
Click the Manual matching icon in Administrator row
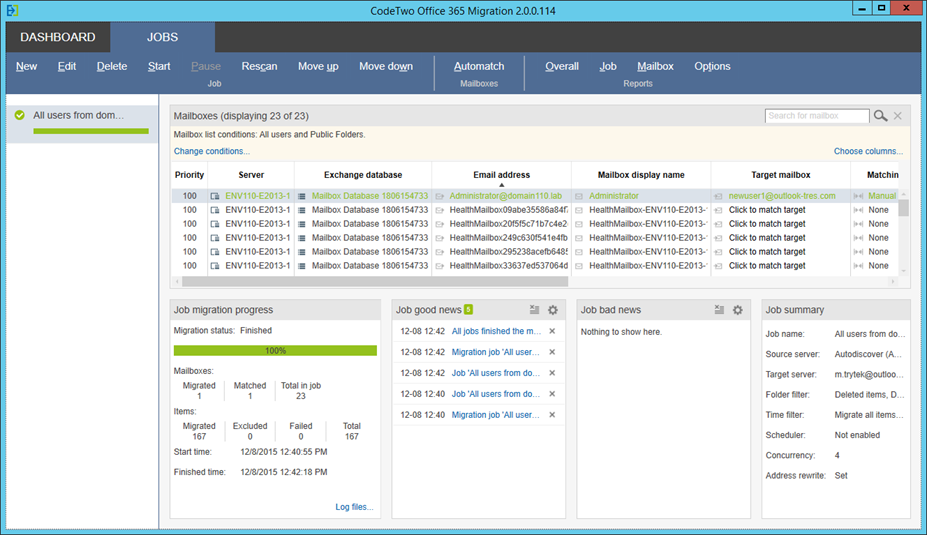(x=858, y=196)
